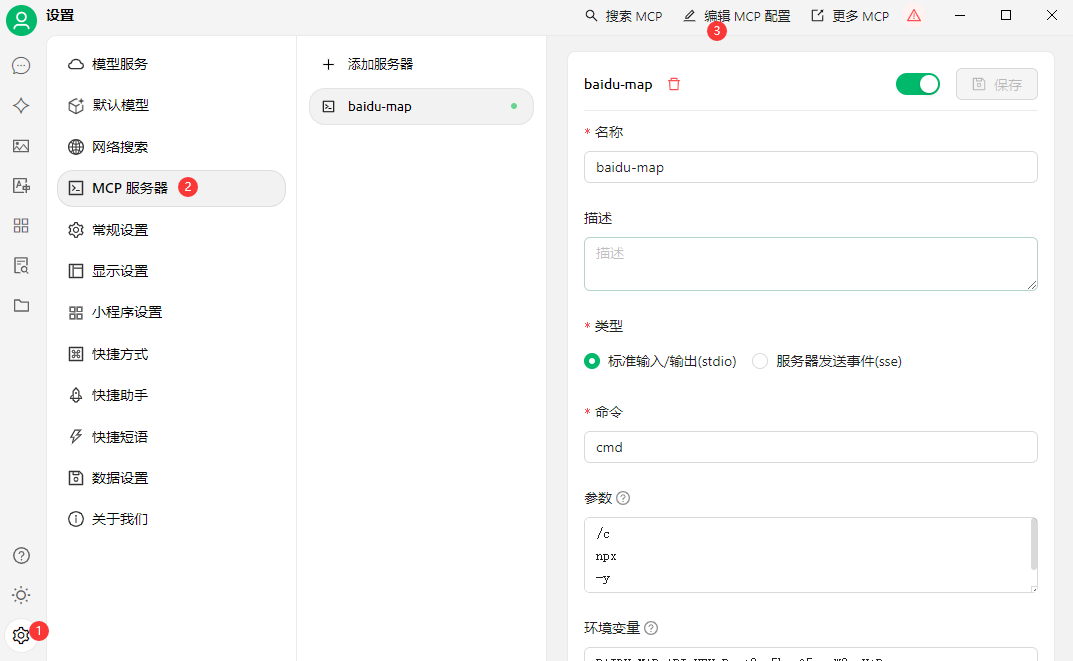1073x661 pixels.
Task: Toggle the theme brightness sun icon
Action: click(21, 595)
